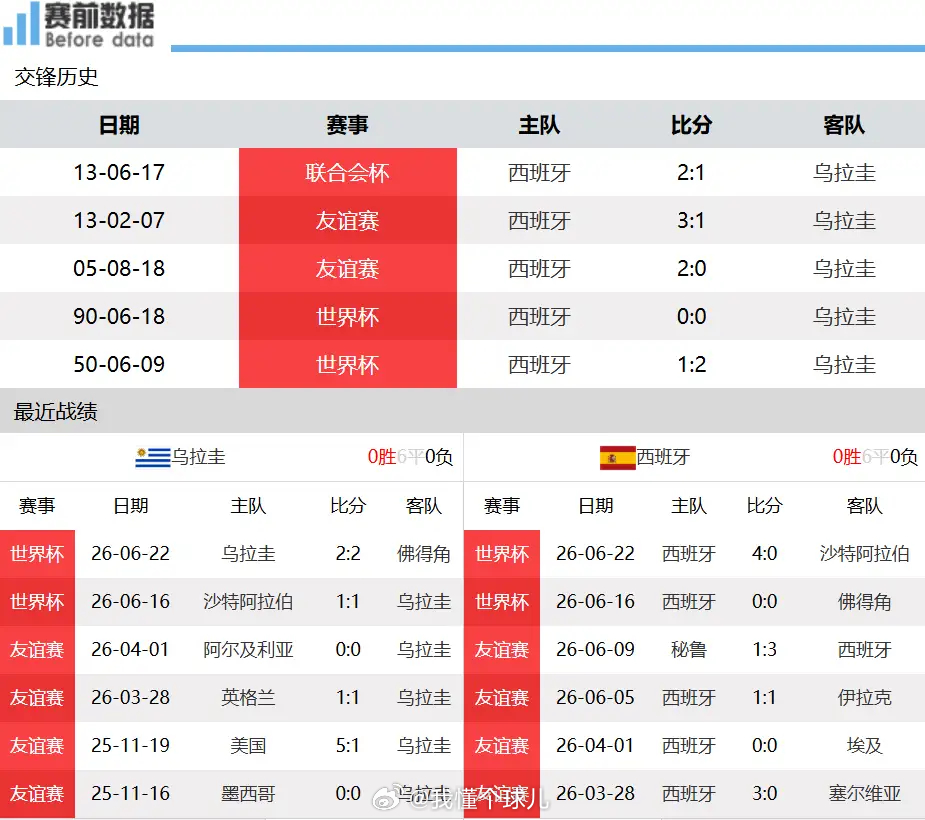Click the 乌拉圭 team name beside its flag
The image size is (925, 820).
pos(198,457)
